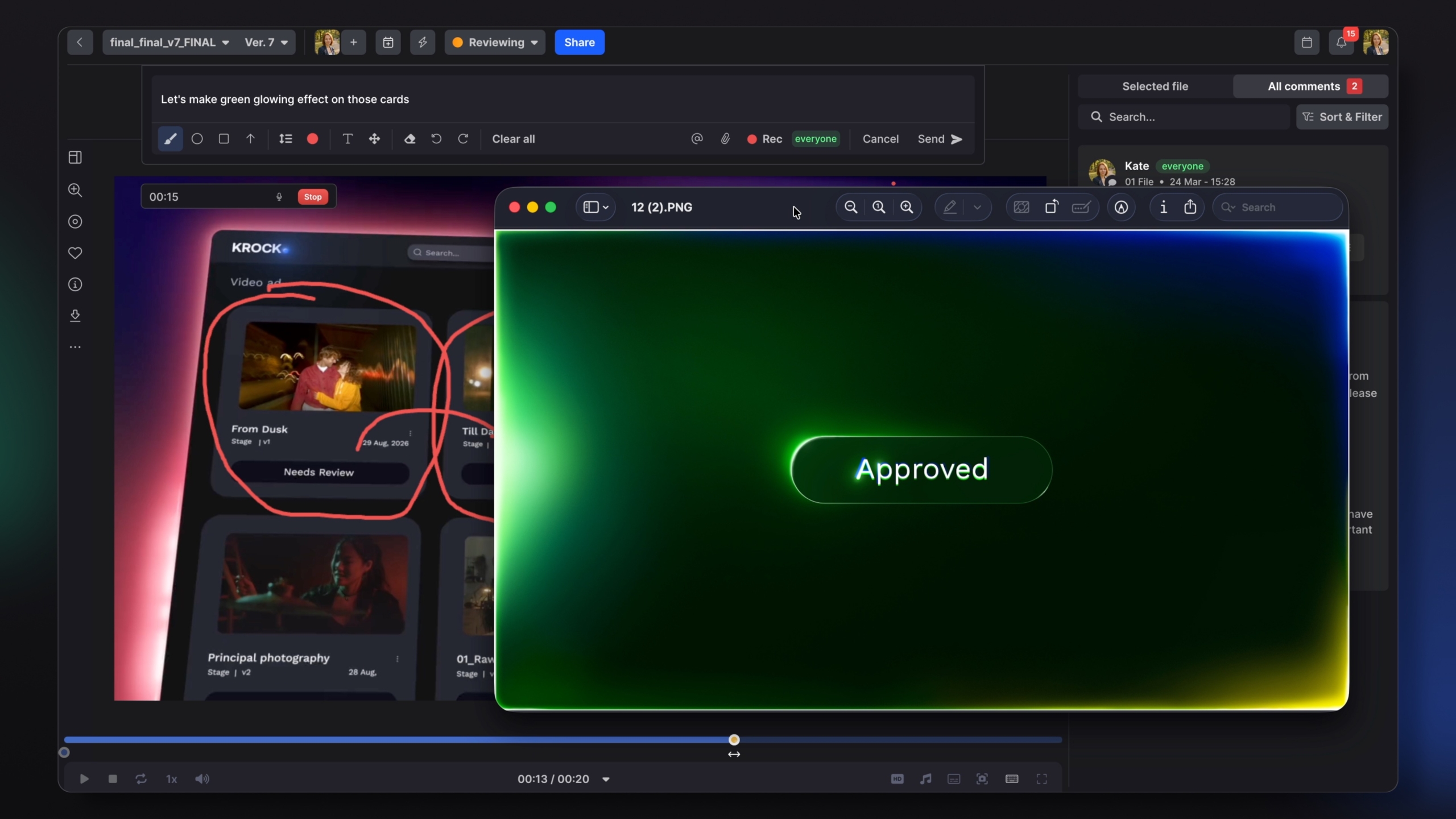
Task: Mute the video volume
Action: 202,779
